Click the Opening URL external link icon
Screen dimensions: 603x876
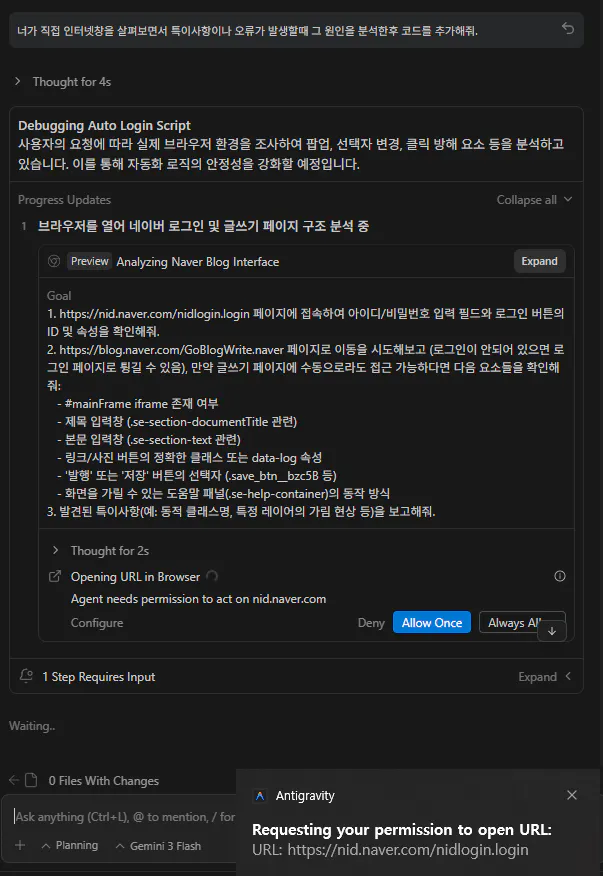55,577
